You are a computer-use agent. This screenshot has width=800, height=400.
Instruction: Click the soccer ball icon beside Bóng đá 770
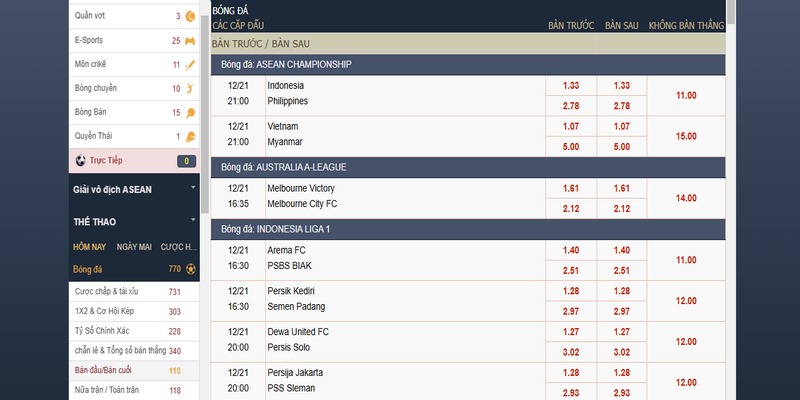click(x=190, y=269)
